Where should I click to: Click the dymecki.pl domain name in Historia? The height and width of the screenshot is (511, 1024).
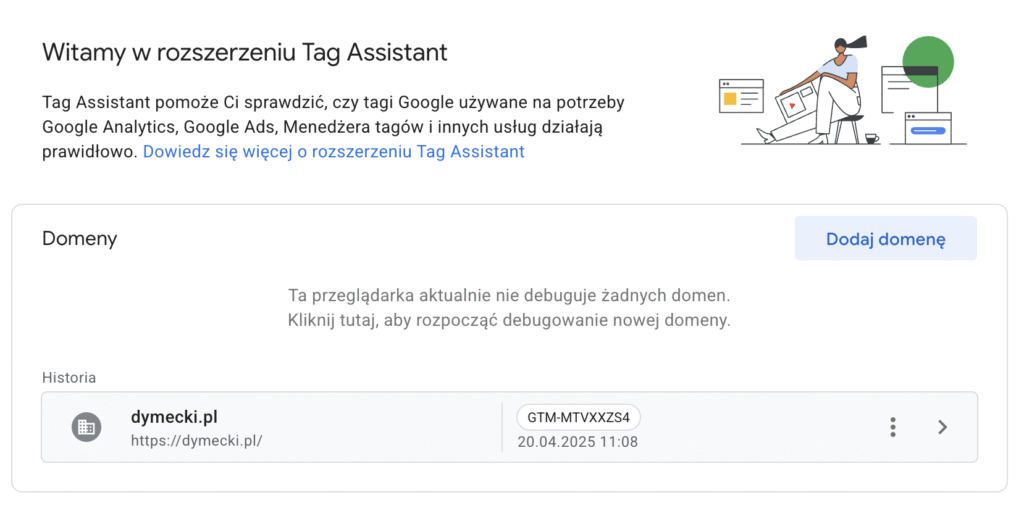174,417
